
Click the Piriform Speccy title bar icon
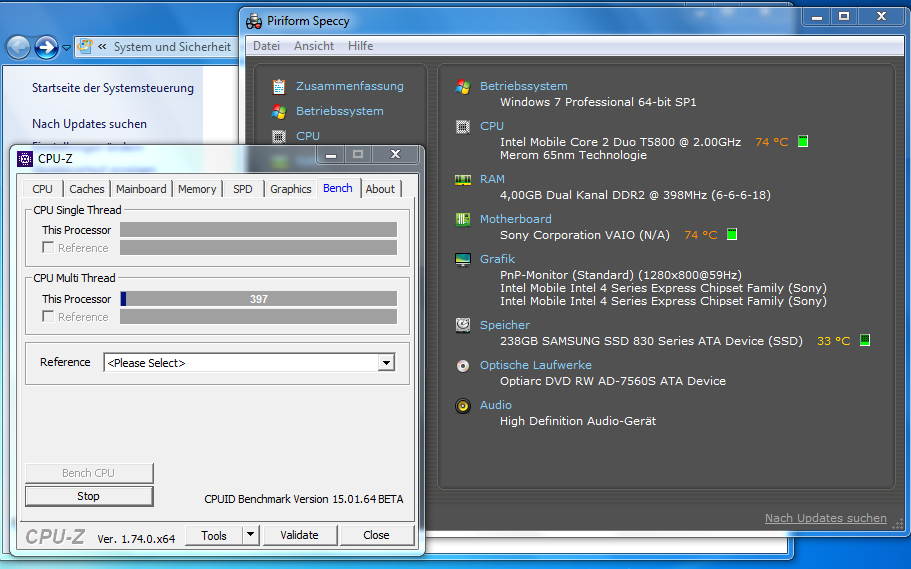(x=254, y=22)
